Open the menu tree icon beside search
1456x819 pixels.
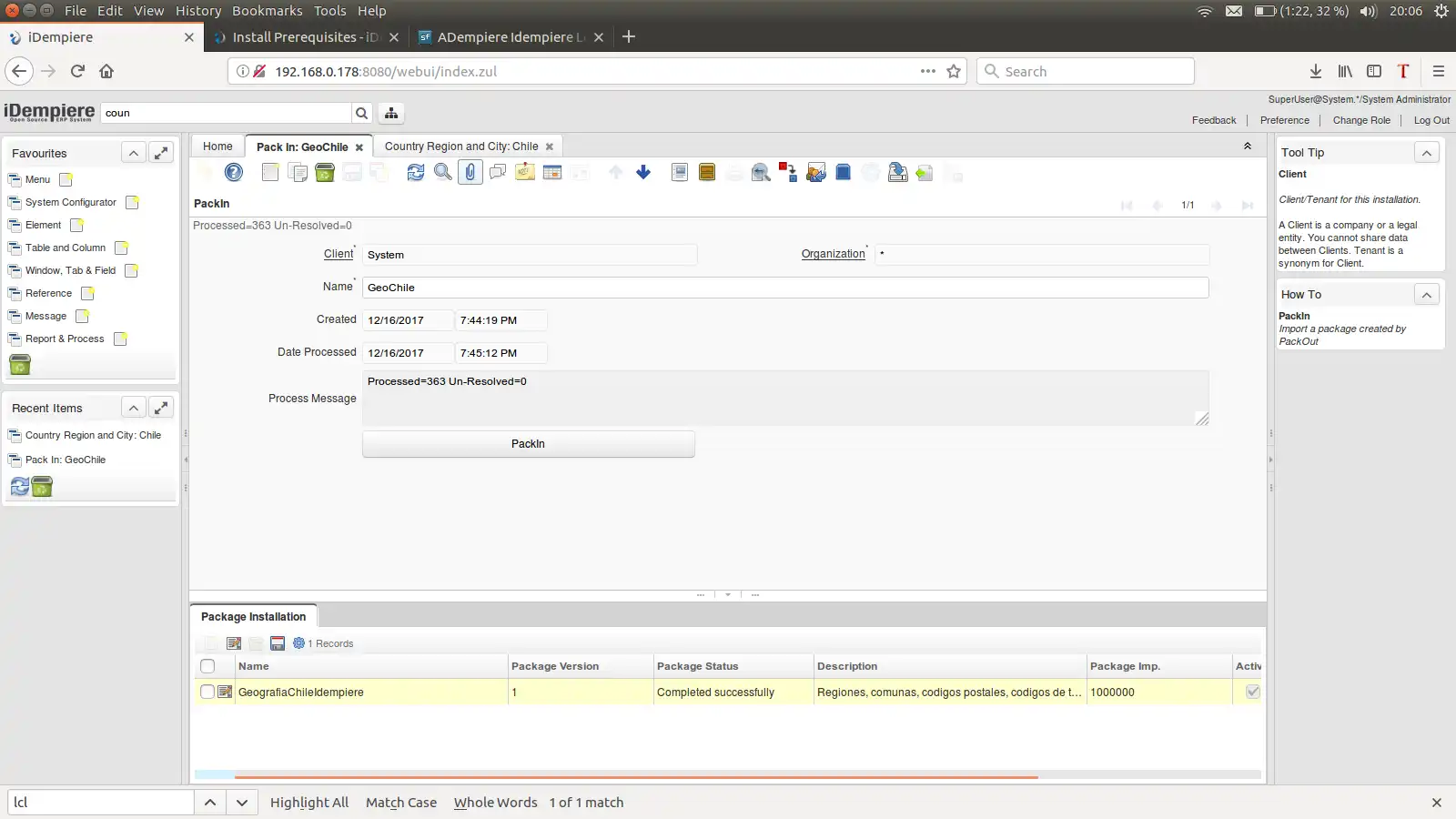(391, 113)
